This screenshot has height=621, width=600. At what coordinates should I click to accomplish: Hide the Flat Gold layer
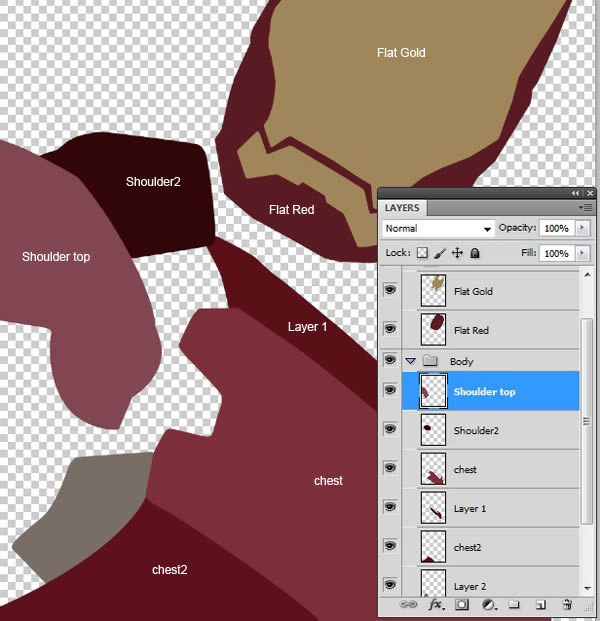coord(390,290)
